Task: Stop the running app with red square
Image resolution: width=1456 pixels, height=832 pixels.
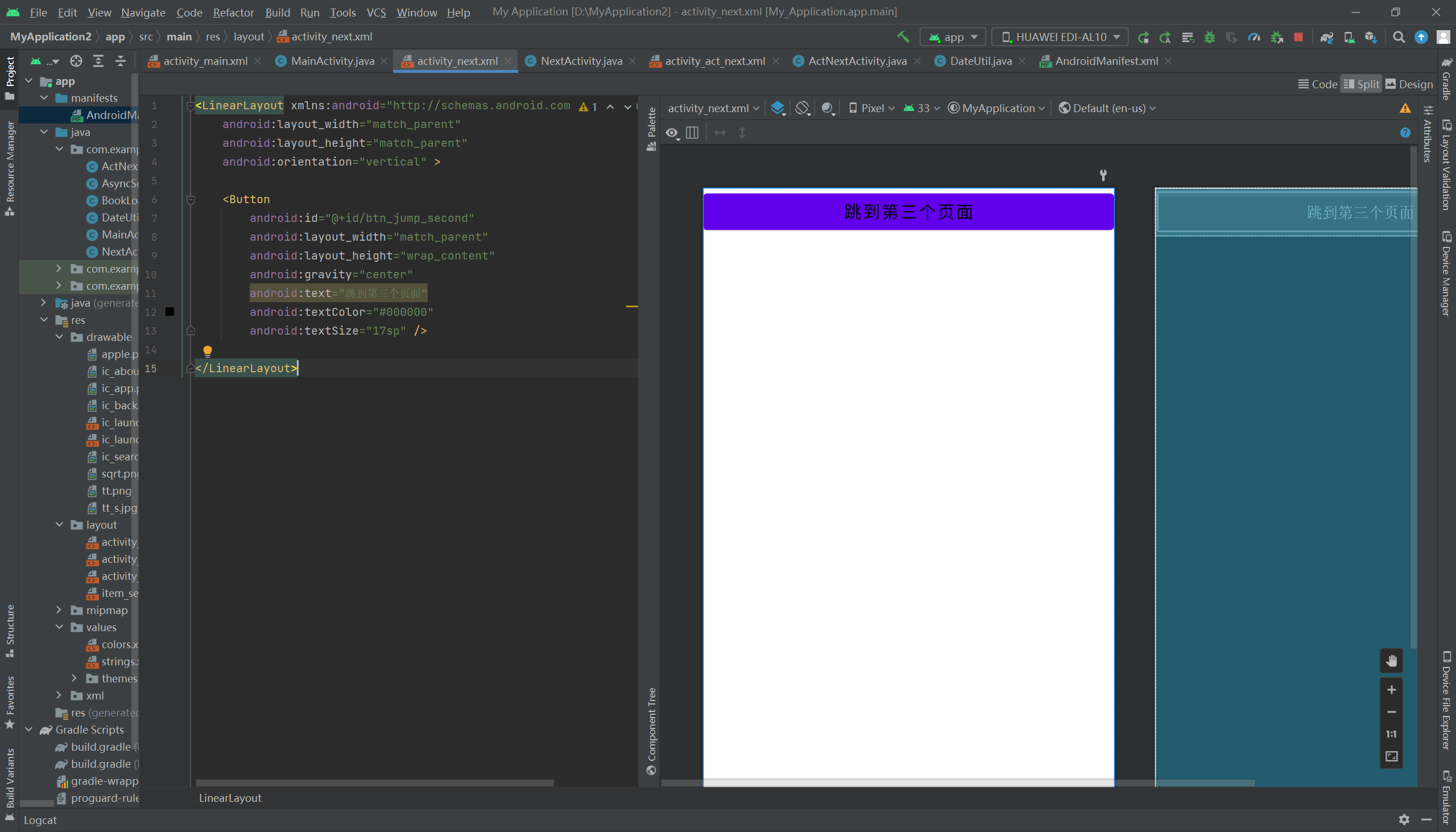Action: (1298, 37)
